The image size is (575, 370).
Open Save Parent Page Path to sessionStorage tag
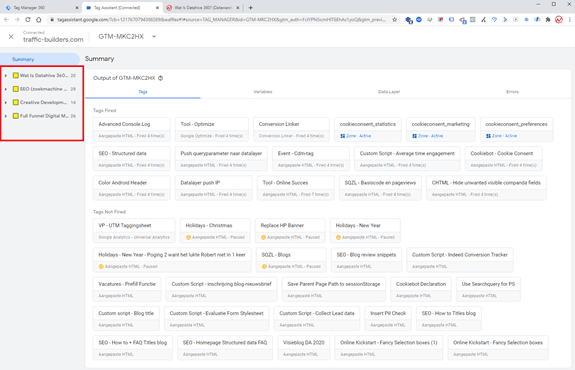(334, 289)
